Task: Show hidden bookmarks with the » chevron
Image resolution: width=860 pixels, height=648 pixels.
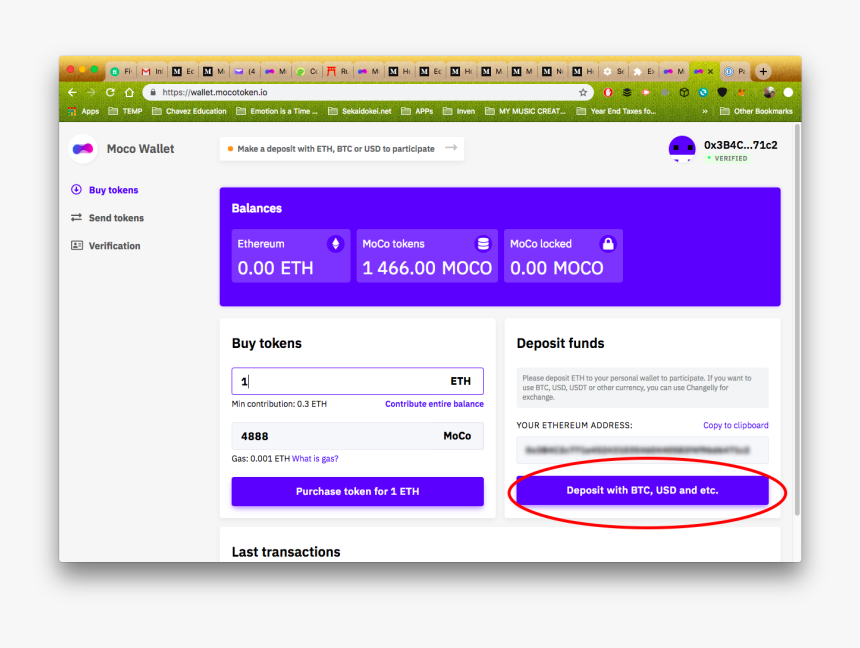Action: [705, 111]
